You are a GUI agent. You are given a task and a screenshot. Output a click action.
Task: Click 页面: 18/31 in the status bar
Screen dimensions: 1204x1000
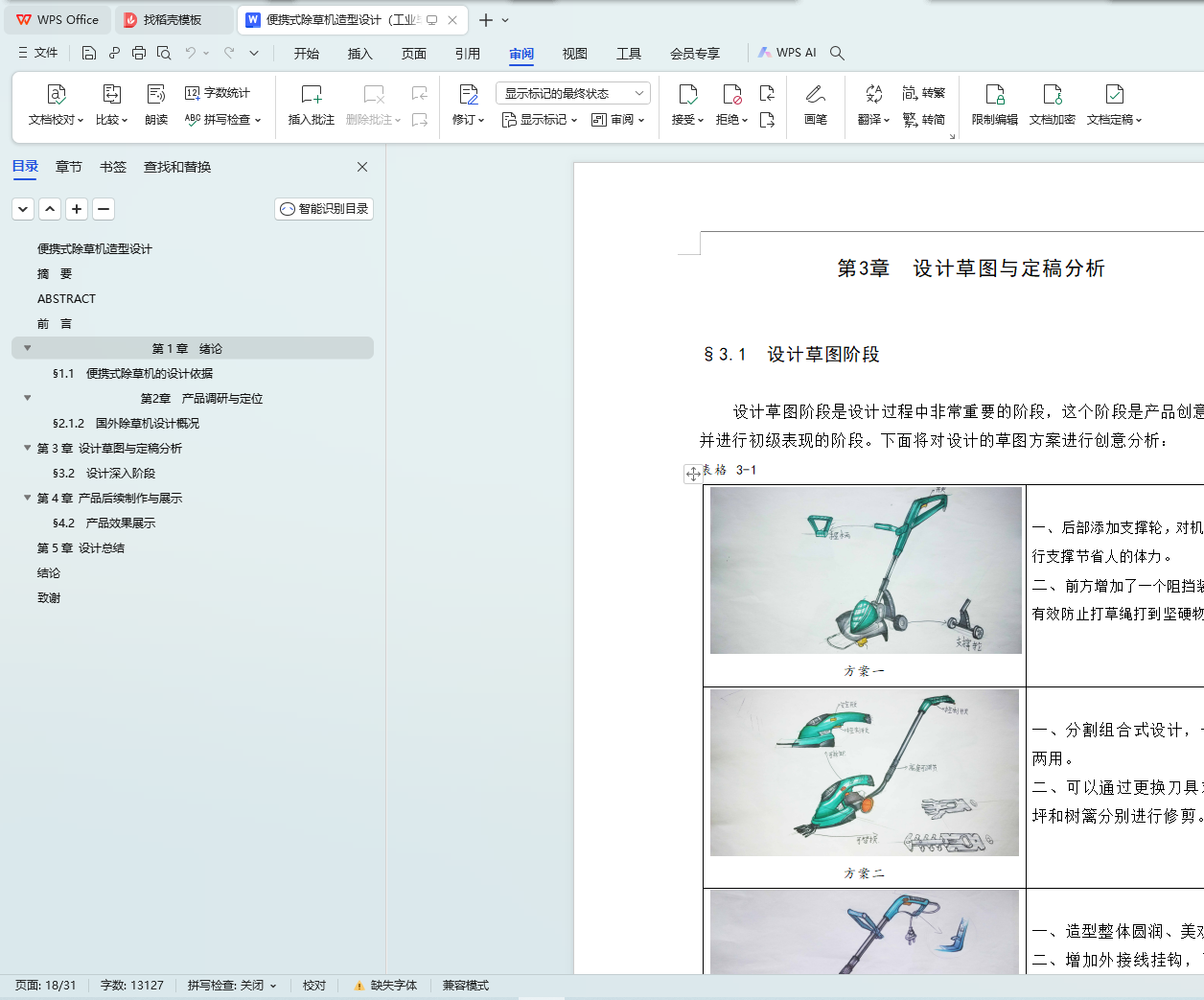tap(46, 986)
